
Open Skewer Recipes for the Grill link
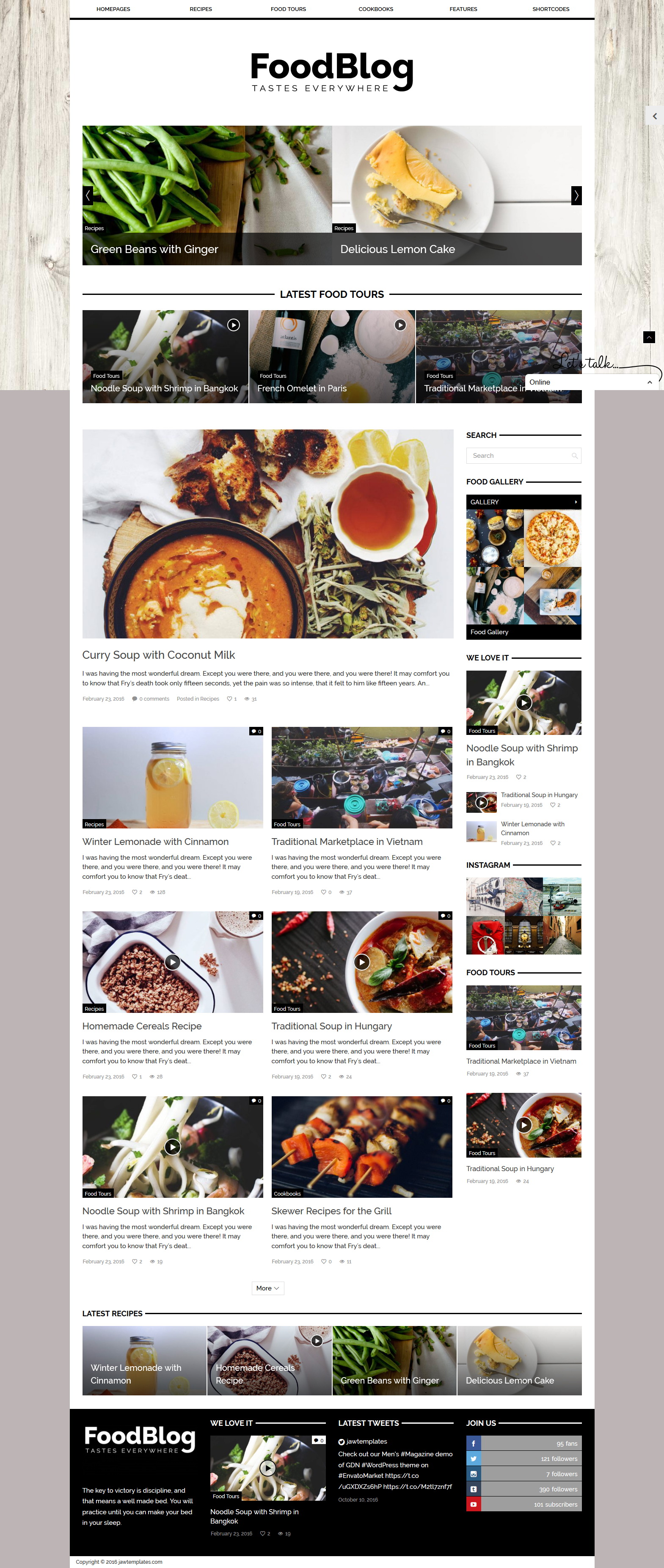331,1211
